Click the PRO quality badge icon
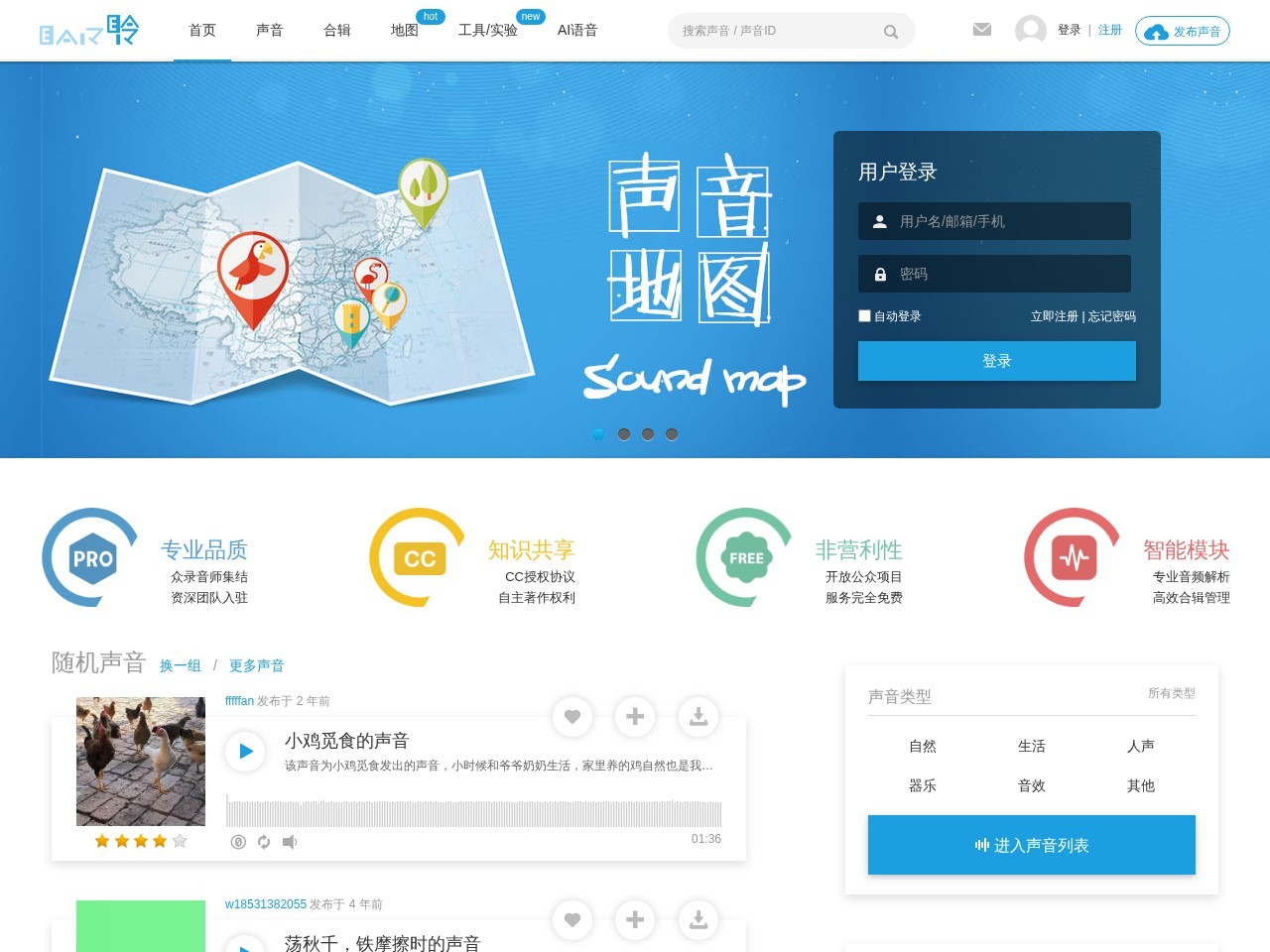 [x=92, y=557]
